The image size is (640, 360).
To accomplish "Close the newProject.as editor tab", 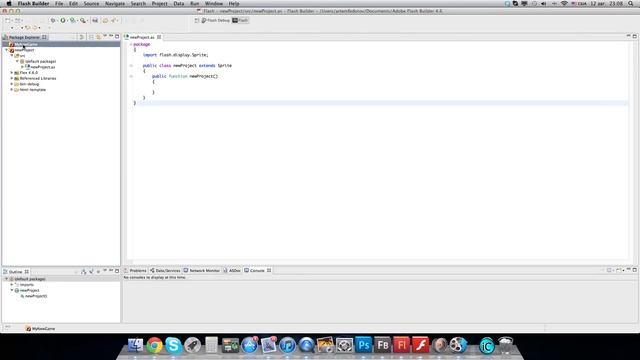I will (159, 37).
